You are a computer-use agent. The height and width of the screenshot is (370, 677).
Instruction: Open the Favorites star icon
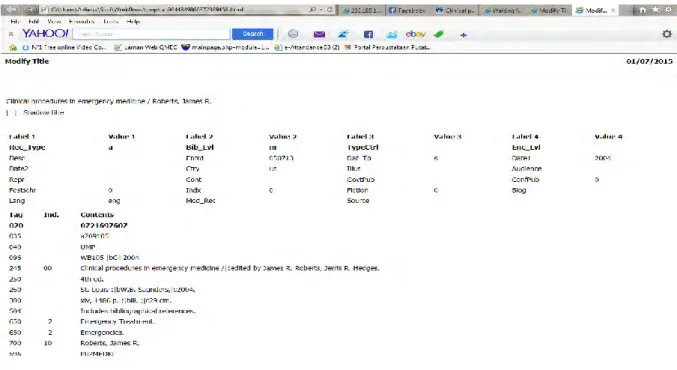(655, 9)
